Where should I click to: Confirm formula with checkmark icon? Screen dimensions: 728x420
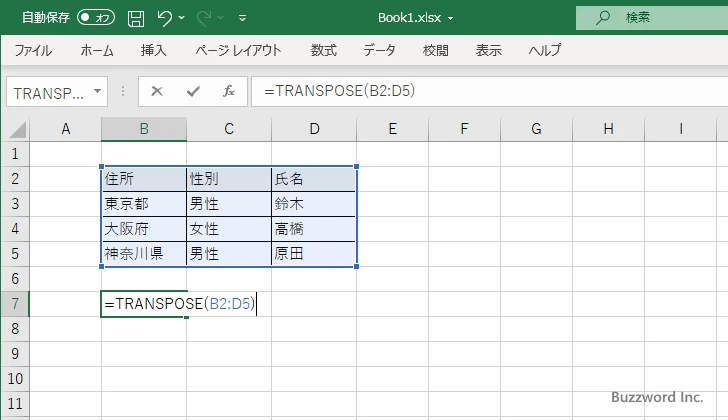[x=193, y=91]
